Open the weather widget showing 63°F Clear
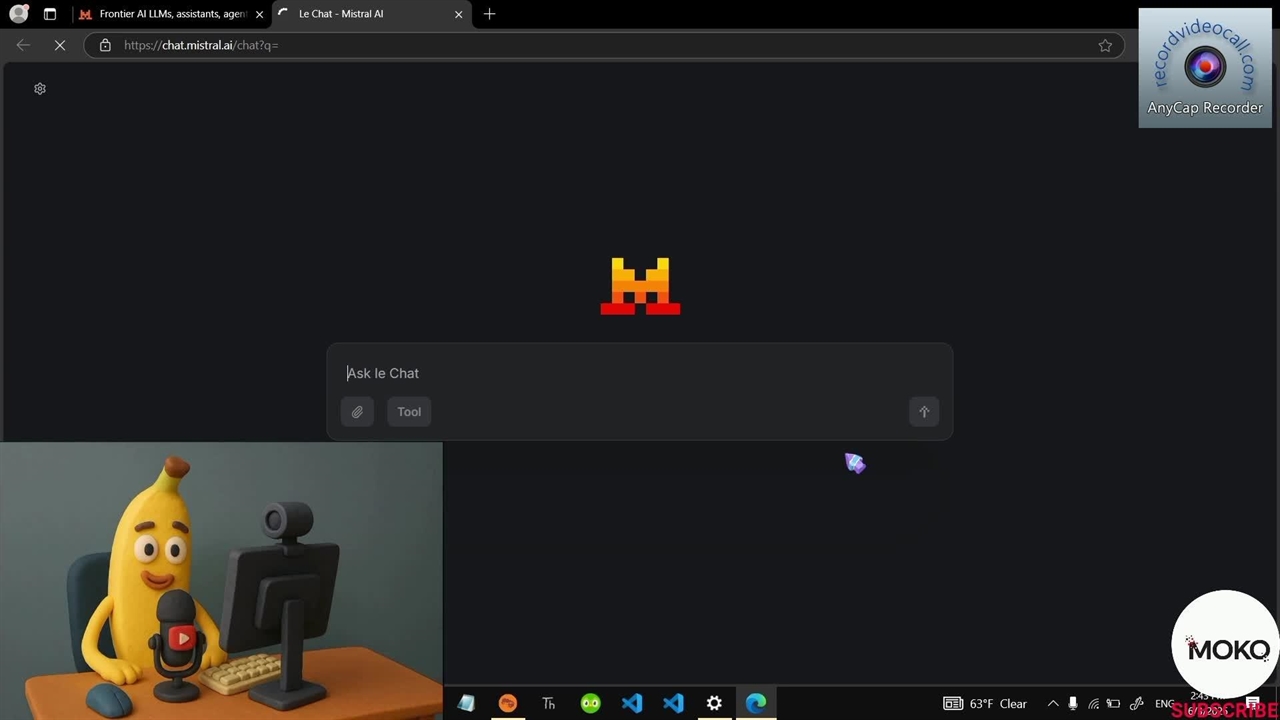 tap(985, 704)
